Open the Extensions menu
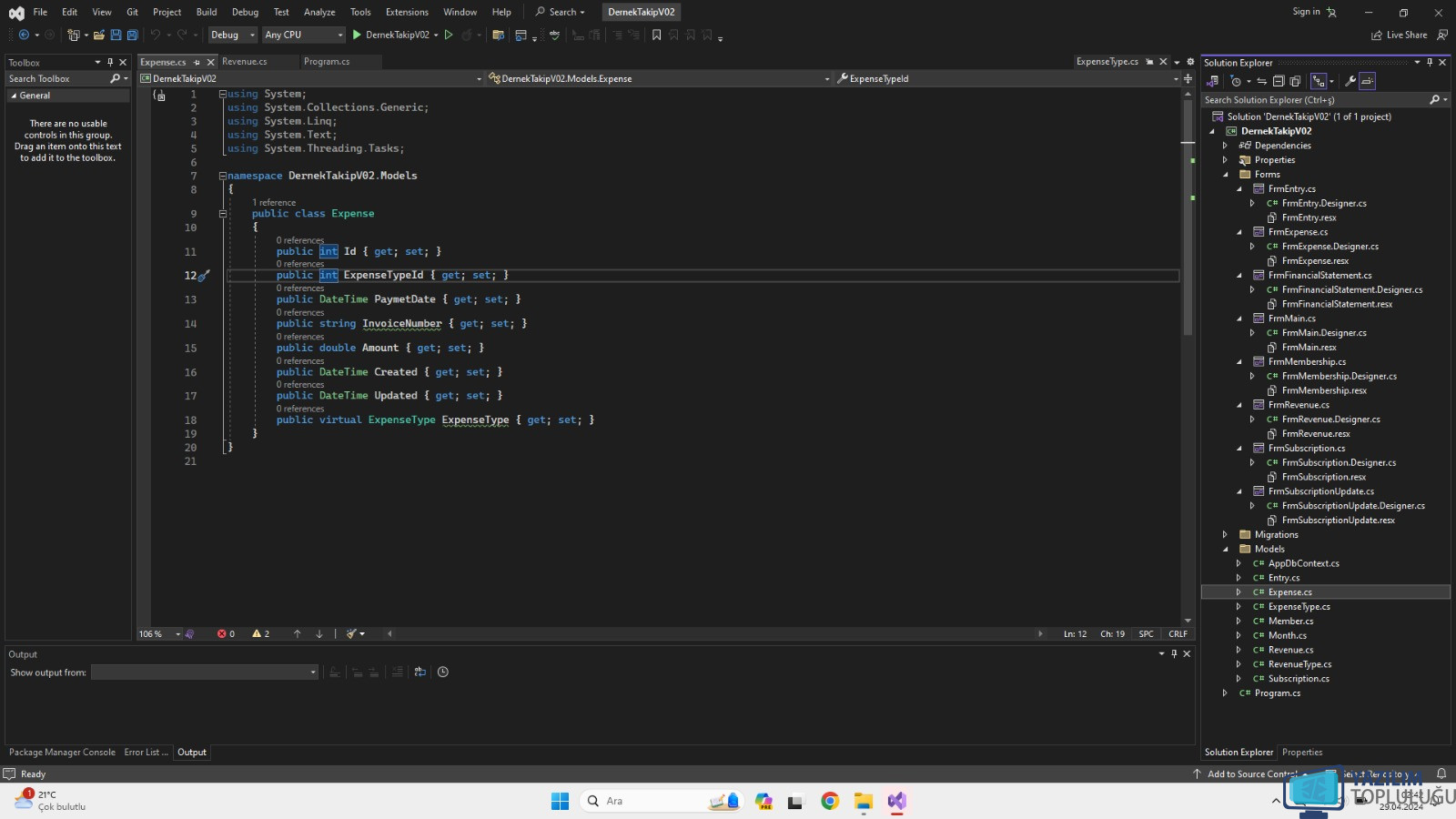 (407, 12)
